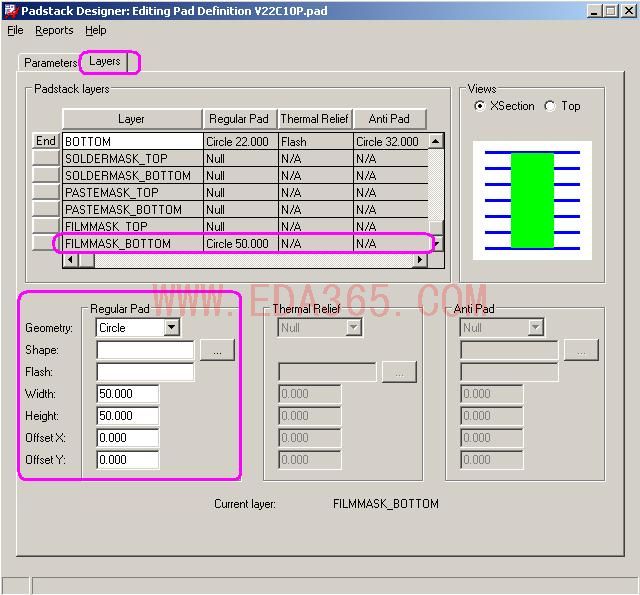Close the Padstack Designer window
The width and height of the screenshot is (640, 595).
[629, 11]
